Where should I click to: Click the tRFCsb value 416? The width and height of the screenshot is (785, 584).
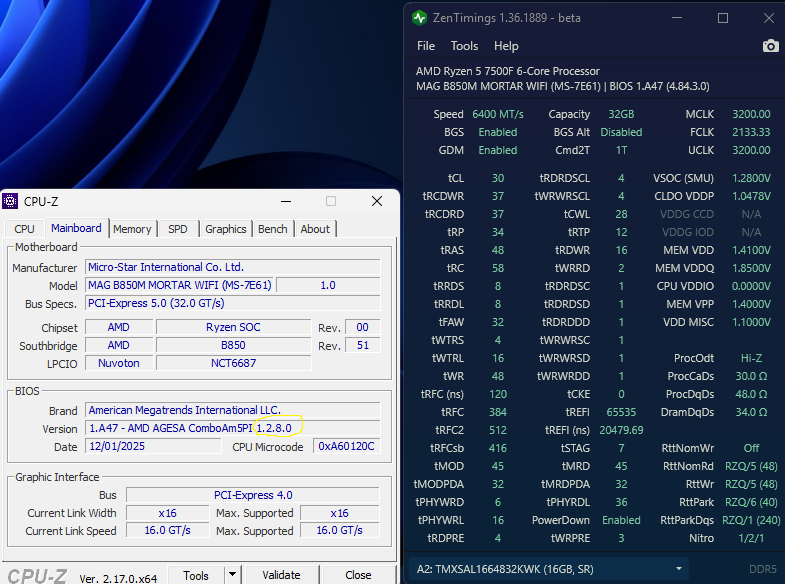pos(498,448)
